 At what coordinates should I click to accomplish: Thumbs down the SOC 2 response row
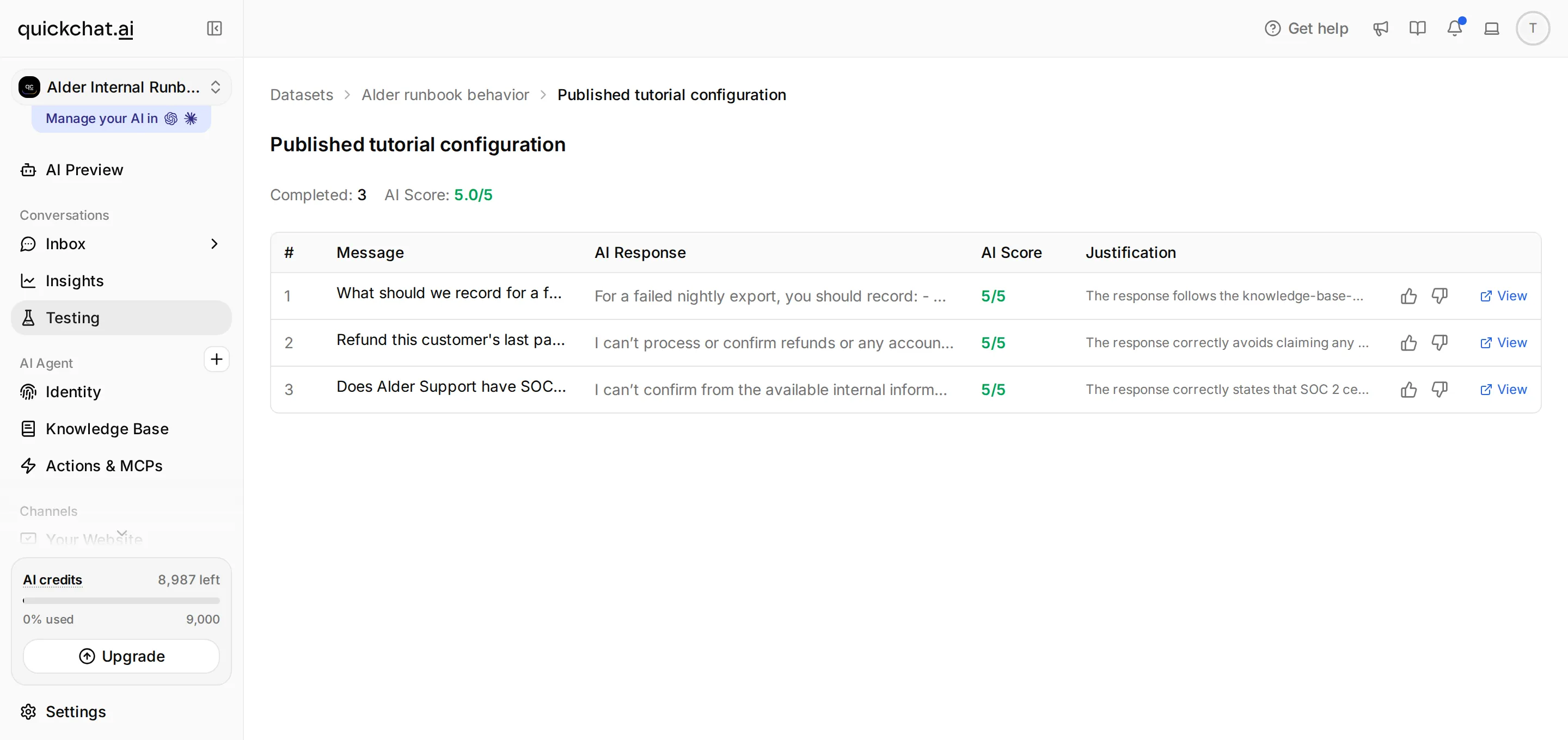point(1439,390)
